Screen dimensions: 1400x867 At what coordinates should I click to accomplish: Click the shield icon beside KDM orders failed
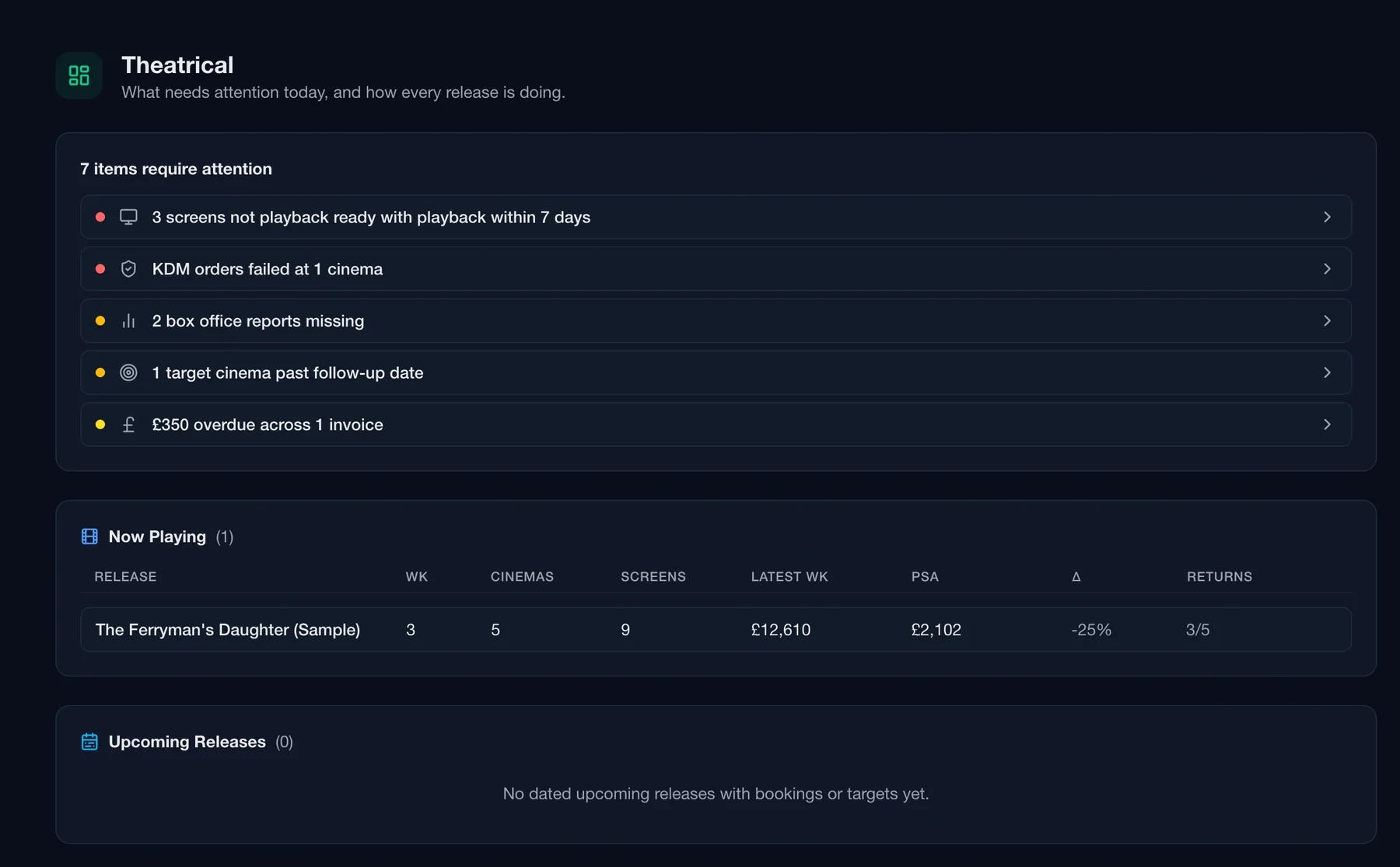[128, 269]
